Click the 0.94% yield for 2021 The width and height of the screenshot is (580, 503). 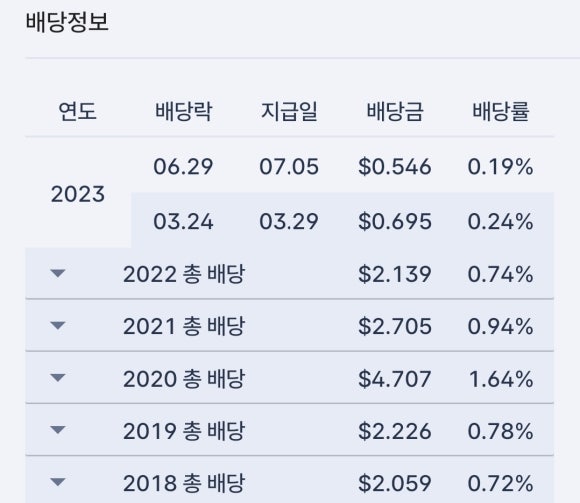(500, 327)
